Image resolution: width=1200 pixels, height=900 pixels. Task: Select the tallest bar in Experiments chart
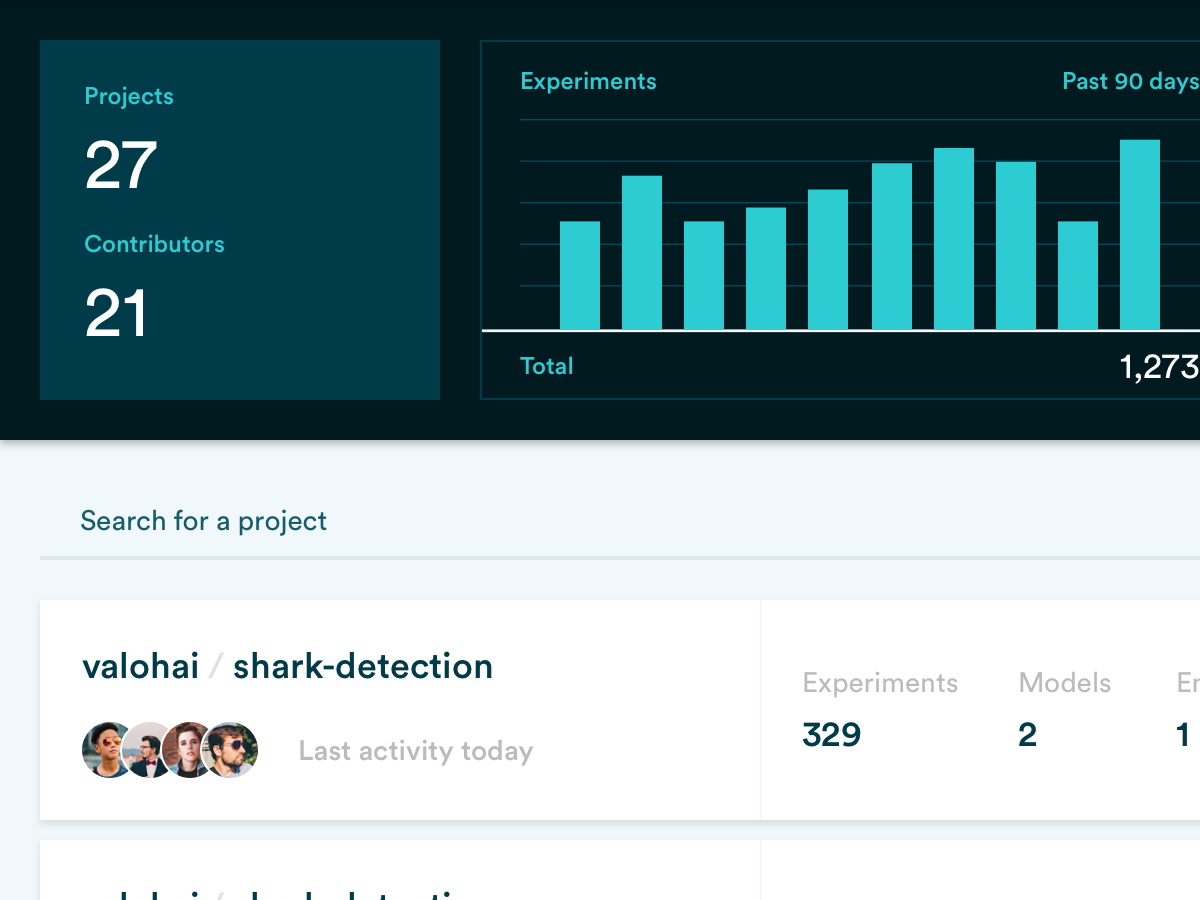tap(1140, 235)
